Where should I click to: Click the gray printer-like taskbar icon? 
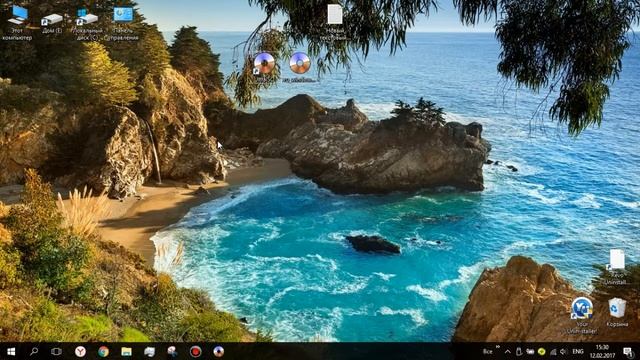click(149, 351)
